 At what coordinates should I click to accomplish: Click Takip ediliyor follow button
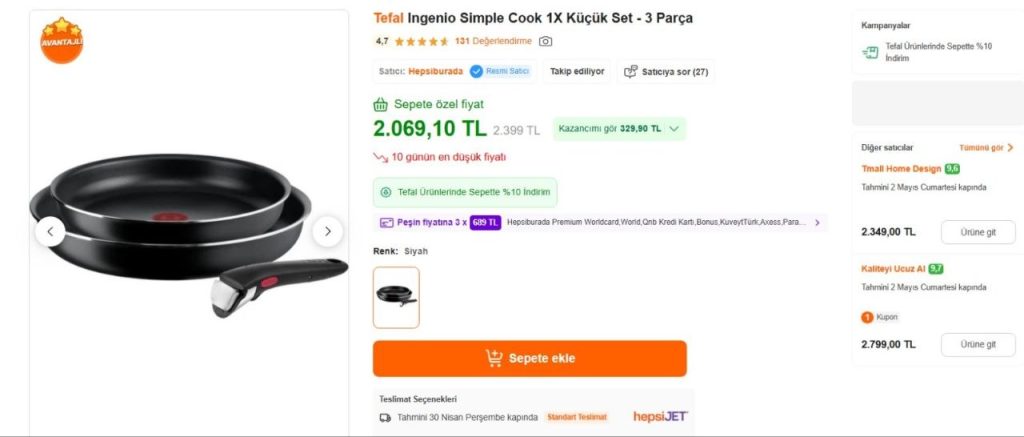(x=577, y=71)
